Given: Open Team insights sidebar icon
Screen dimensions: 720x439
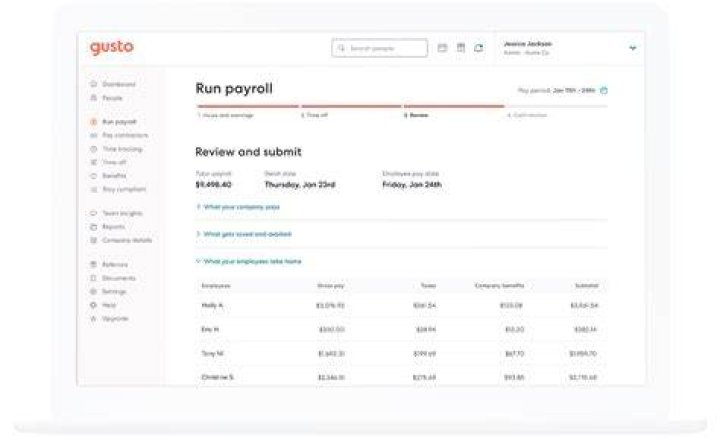Looking at the screenshot, I should tap(94, 213).
